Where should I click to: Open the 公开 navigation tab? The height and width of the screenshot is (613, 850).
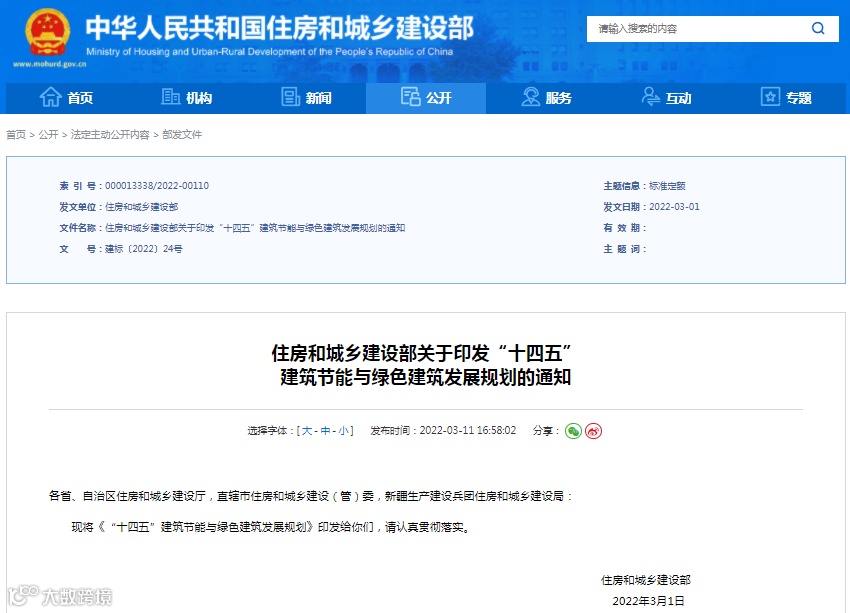[426, 98]
